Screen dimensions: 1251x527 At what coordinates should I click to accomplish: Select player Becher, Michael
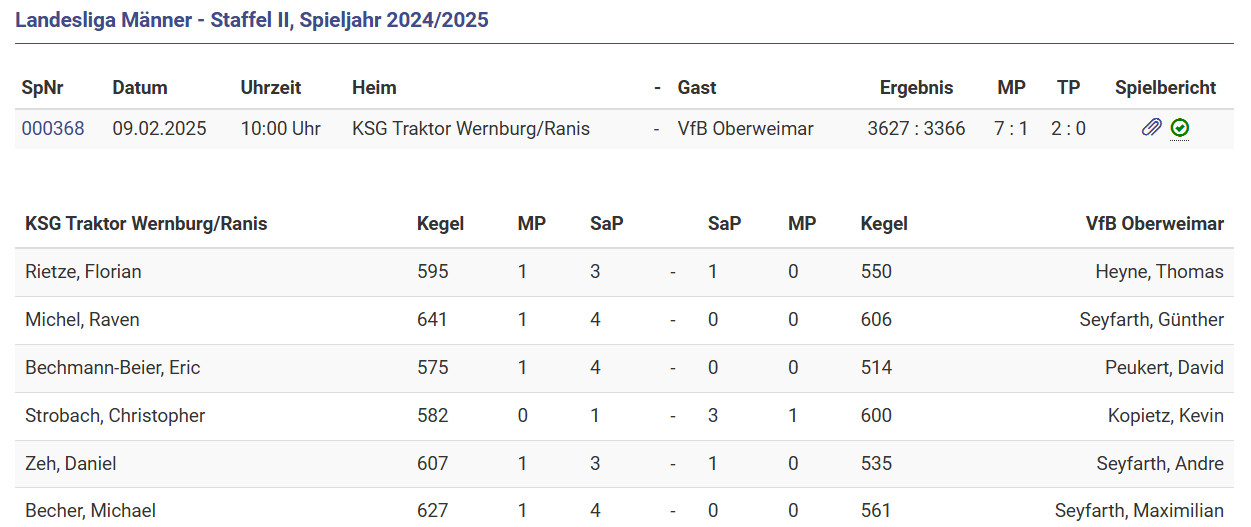[90, 511]
